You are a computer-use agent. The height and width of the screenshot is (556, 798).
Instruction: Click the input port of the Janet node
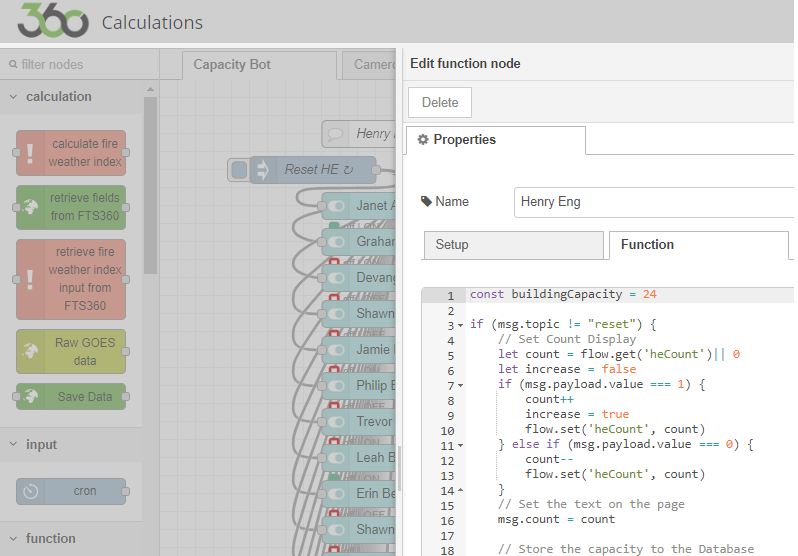[321, 206]
